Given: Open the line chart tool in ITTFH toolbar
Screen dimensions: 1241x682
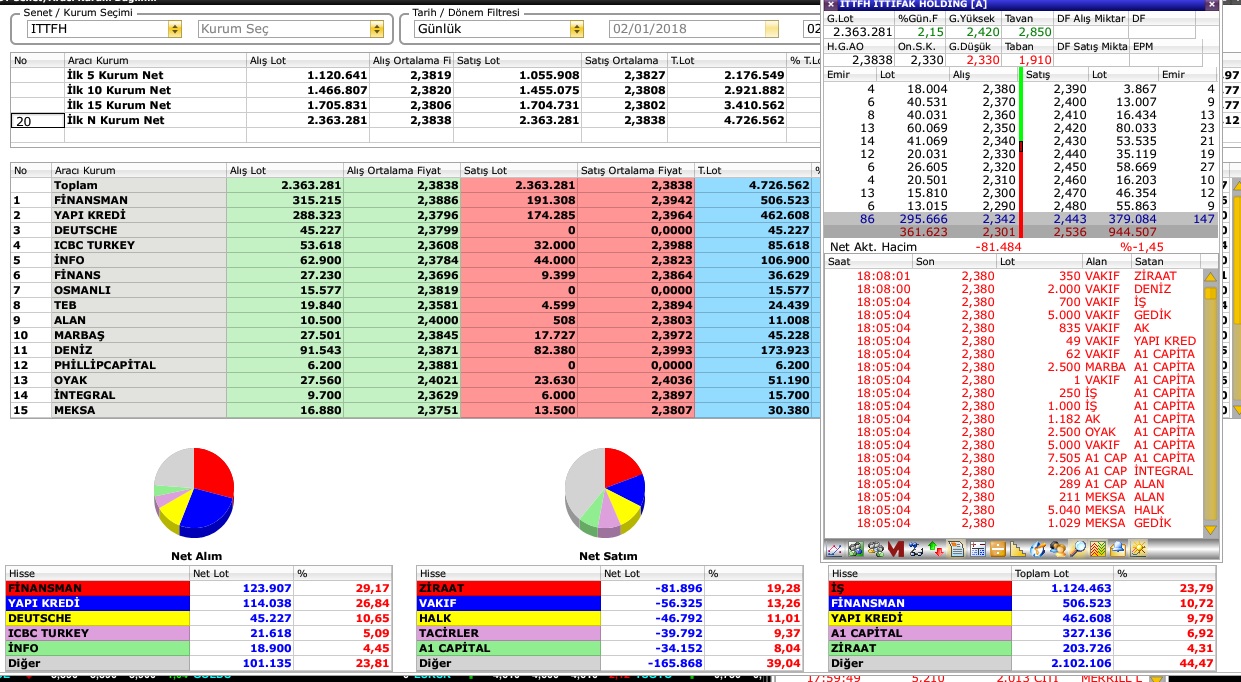Looking at the screenshot, I should pos(835,549).
